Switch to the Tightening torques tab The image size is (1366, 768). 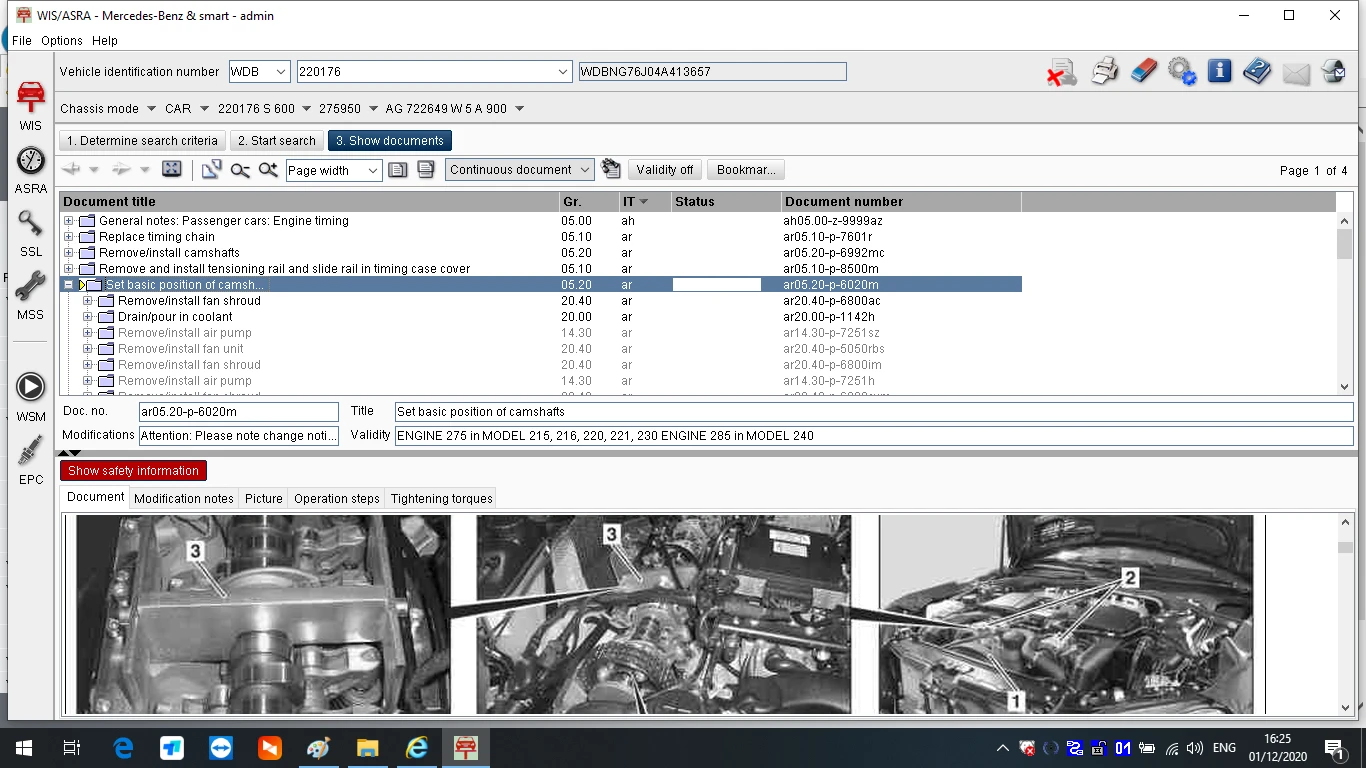coord(442,498)
